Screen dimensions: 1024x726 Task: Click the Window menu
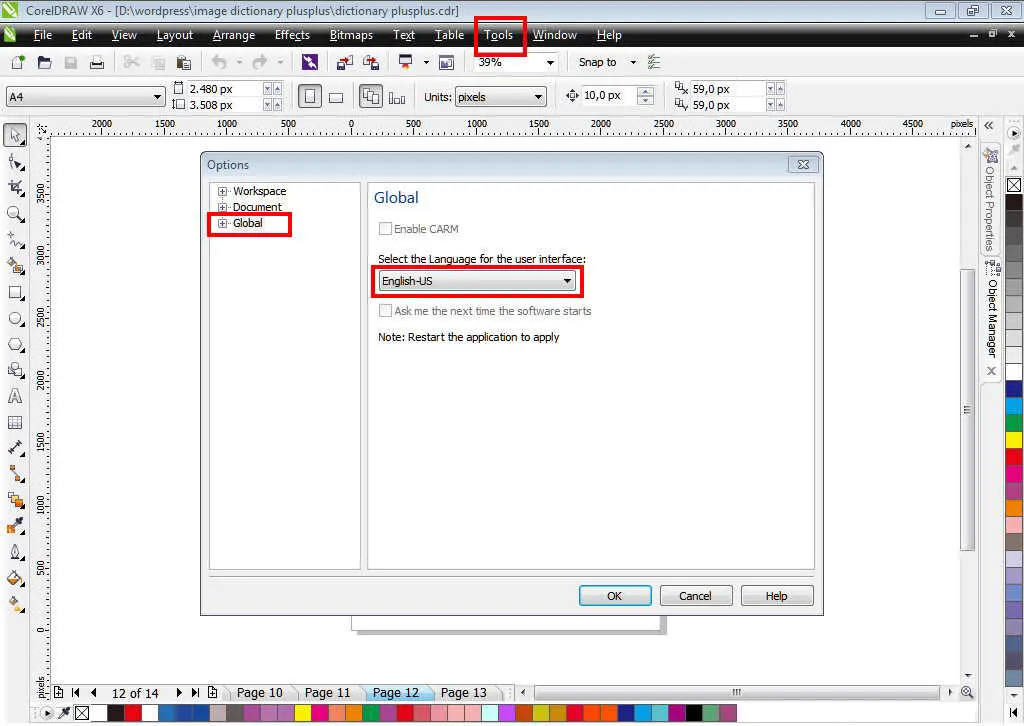[x=554, y=35]
